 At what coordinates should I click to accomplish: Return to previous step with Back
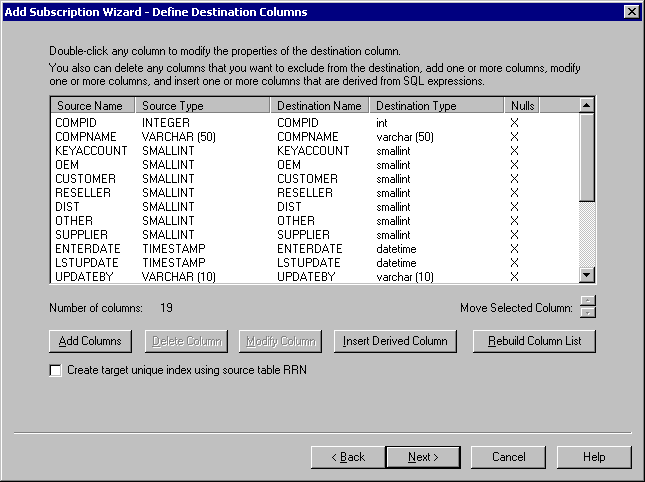tap(347, 457)
